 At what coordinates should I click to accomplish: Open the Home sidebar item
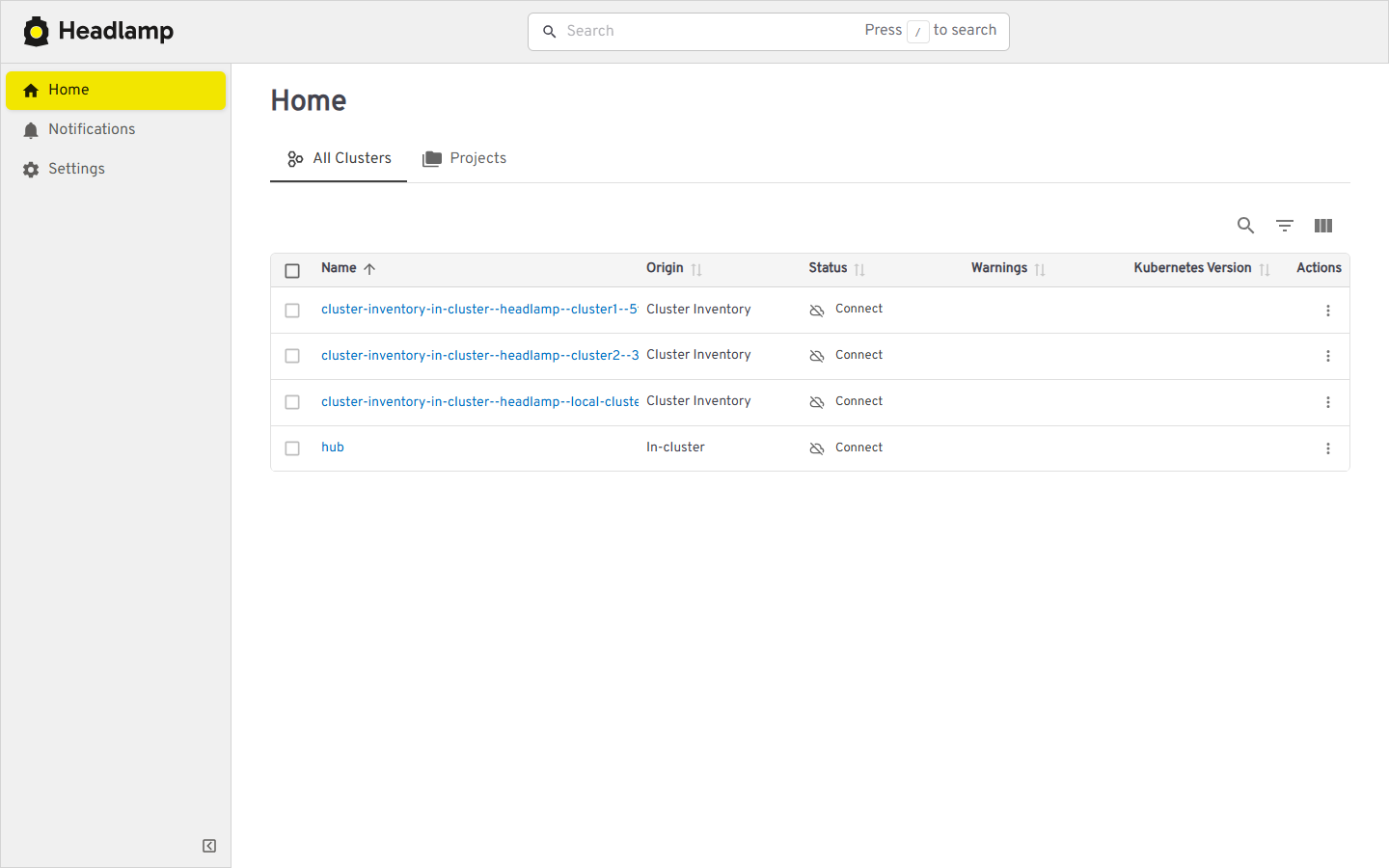pyautogui.click(x=116, y=90)
